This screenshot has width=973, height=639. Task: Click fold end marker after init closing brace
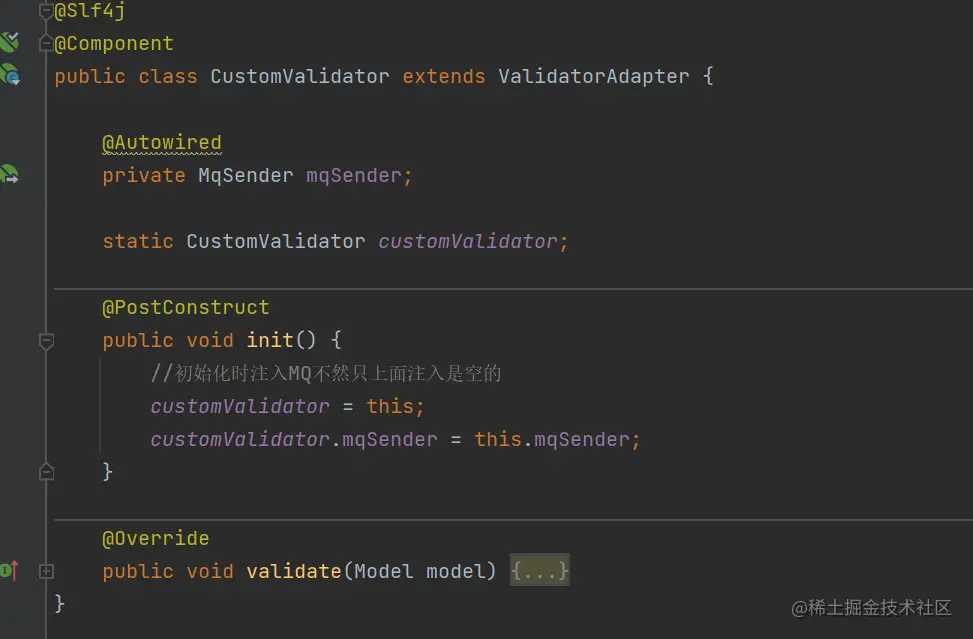click(46, 472)
